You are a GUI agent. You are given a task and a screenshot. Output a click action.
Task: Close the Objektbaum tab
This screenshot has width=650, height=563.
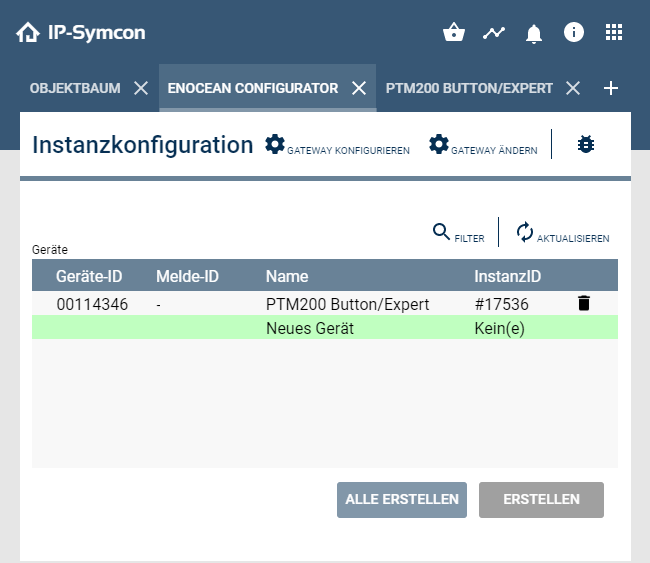[141, 88]
